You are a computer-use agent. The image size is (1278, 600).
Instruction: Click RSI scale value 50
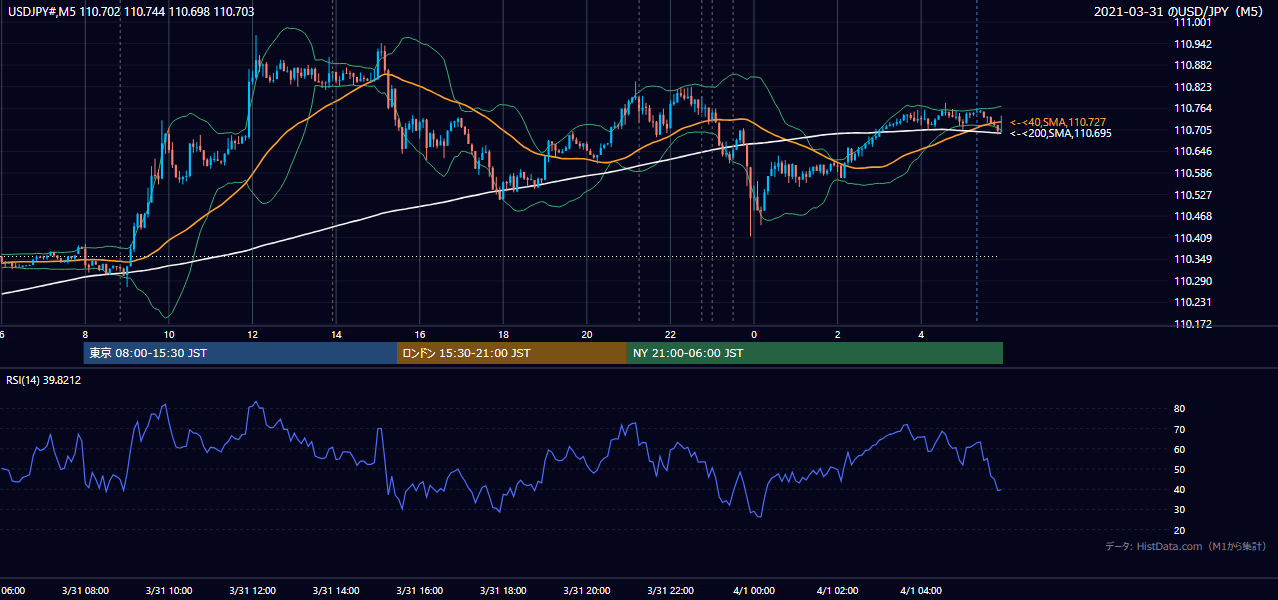pos(1179,469)
